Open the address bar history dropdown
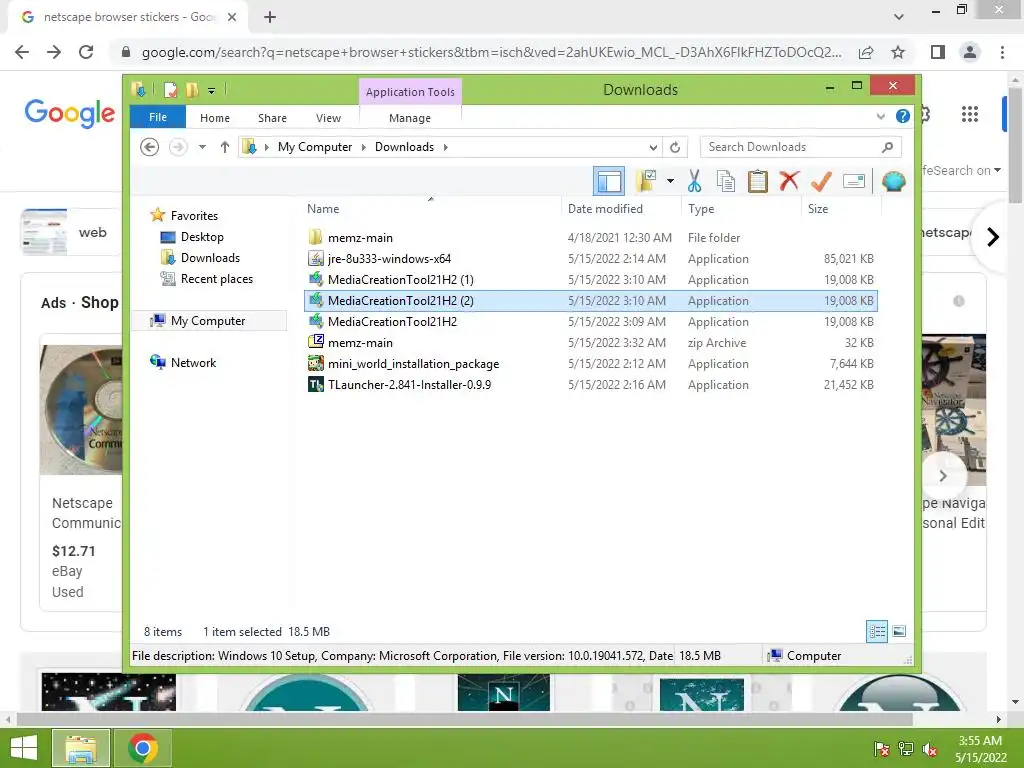Image resolution: width=1024 pixels, height=768 pixels. [653, 147]
